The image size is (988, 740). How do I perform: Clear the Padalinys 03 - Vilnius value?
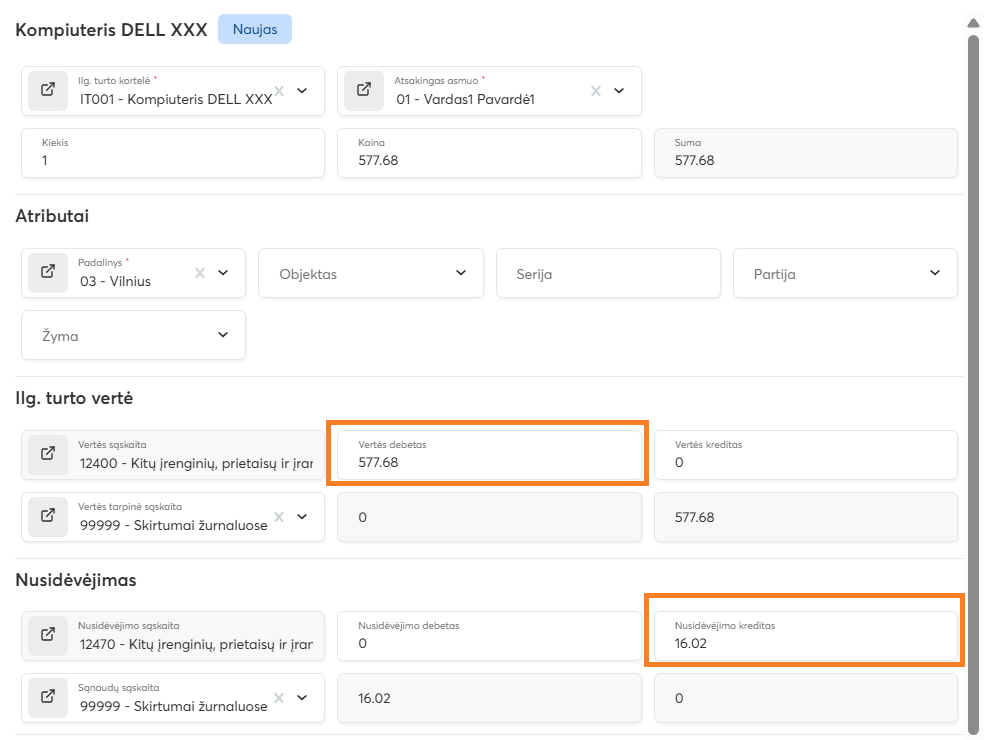pyautogui.click(x=200, y=273)
